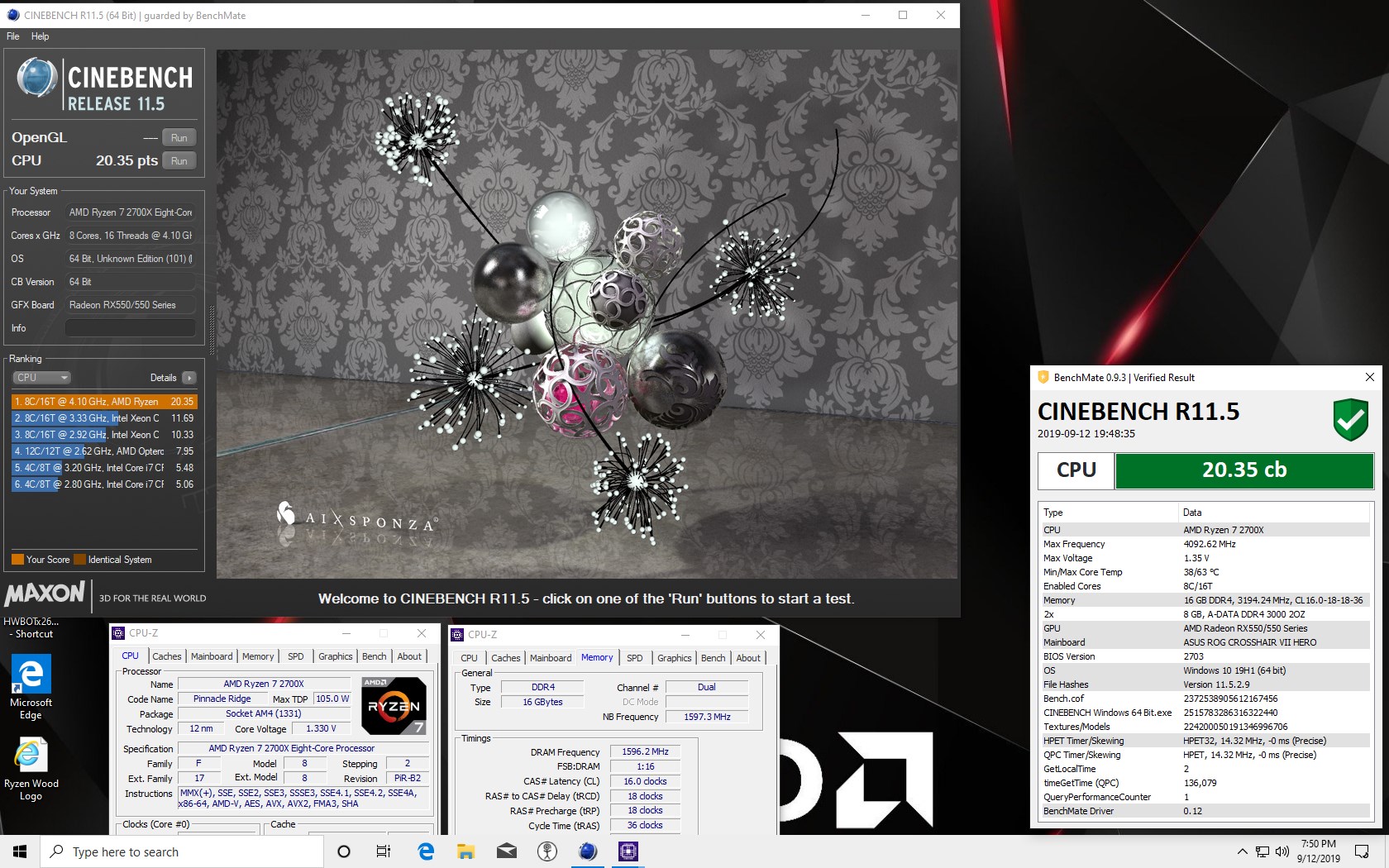Screen dimensions: 1389x868
Task: Open Bench tab in left CPU-Z window
Action: pos(375,656)
